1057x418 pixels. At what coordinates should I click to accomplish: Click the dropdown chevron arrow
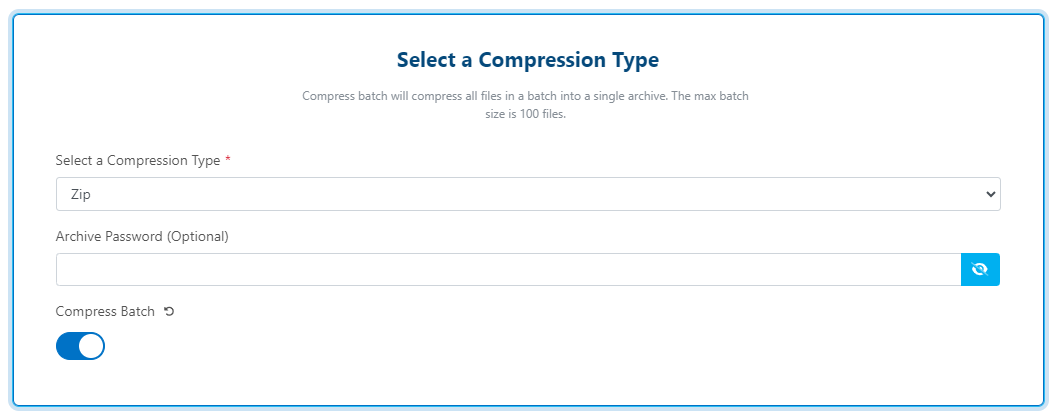pyautogui.click(x=991, y=194)
